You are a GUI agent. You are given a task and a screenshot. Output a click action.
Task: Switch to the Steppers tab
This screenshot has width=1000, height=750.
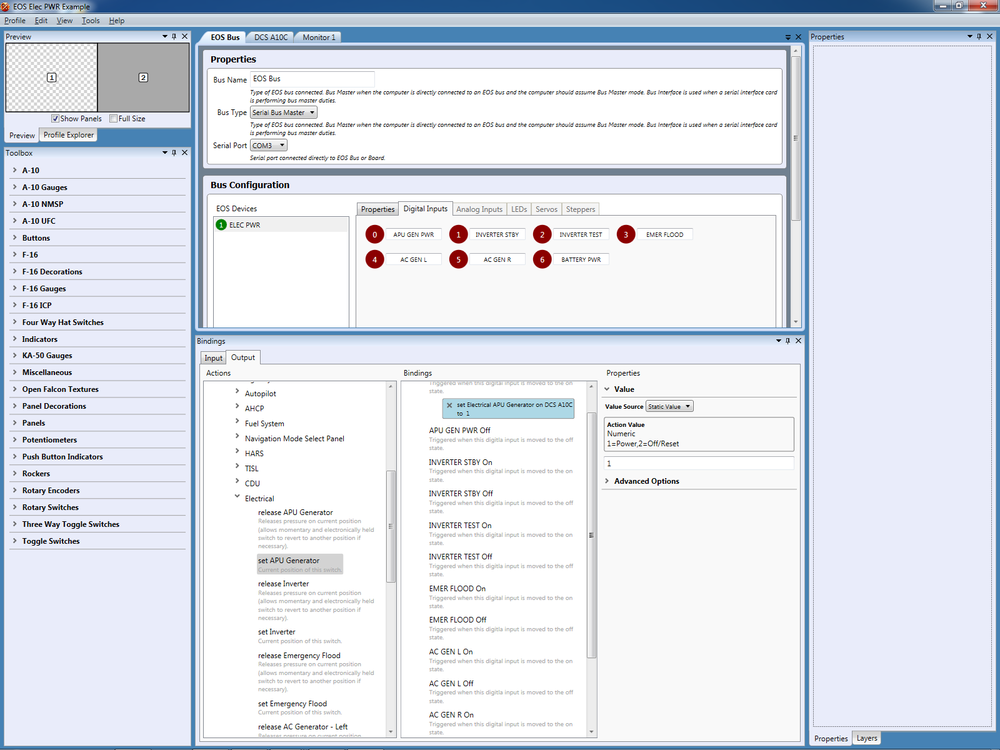click(580, 209)
